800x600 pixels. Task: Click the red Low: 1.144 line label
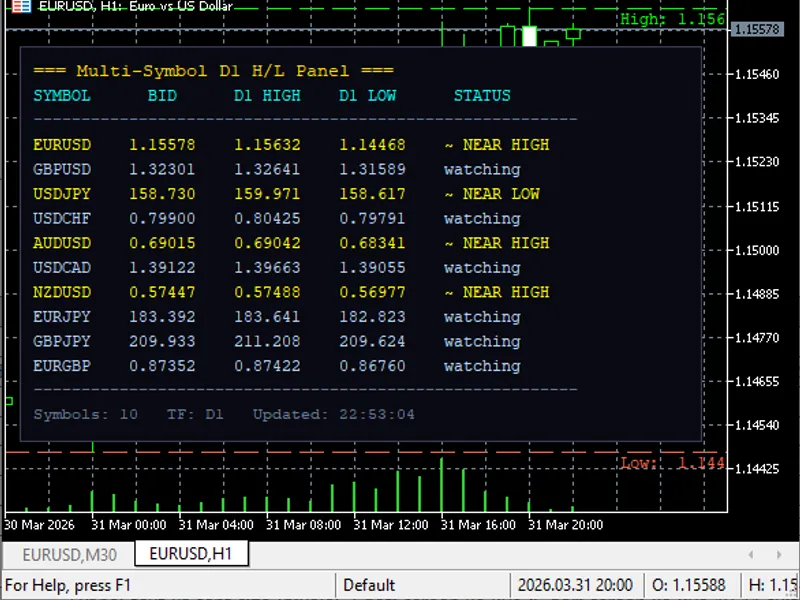(x=672, y=463)
